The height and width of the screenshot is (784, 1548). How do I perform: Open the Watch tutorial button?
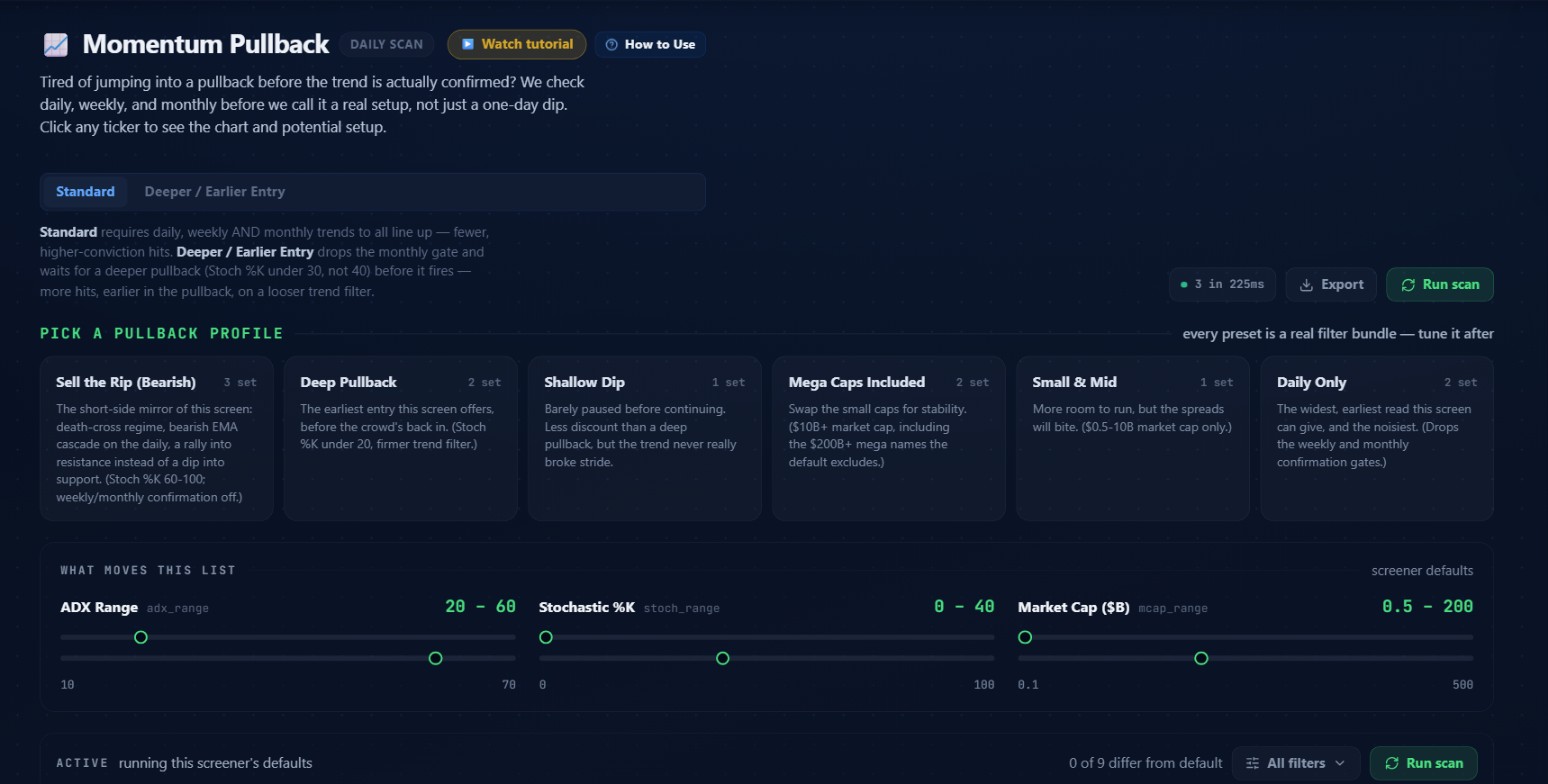(517, 44)
